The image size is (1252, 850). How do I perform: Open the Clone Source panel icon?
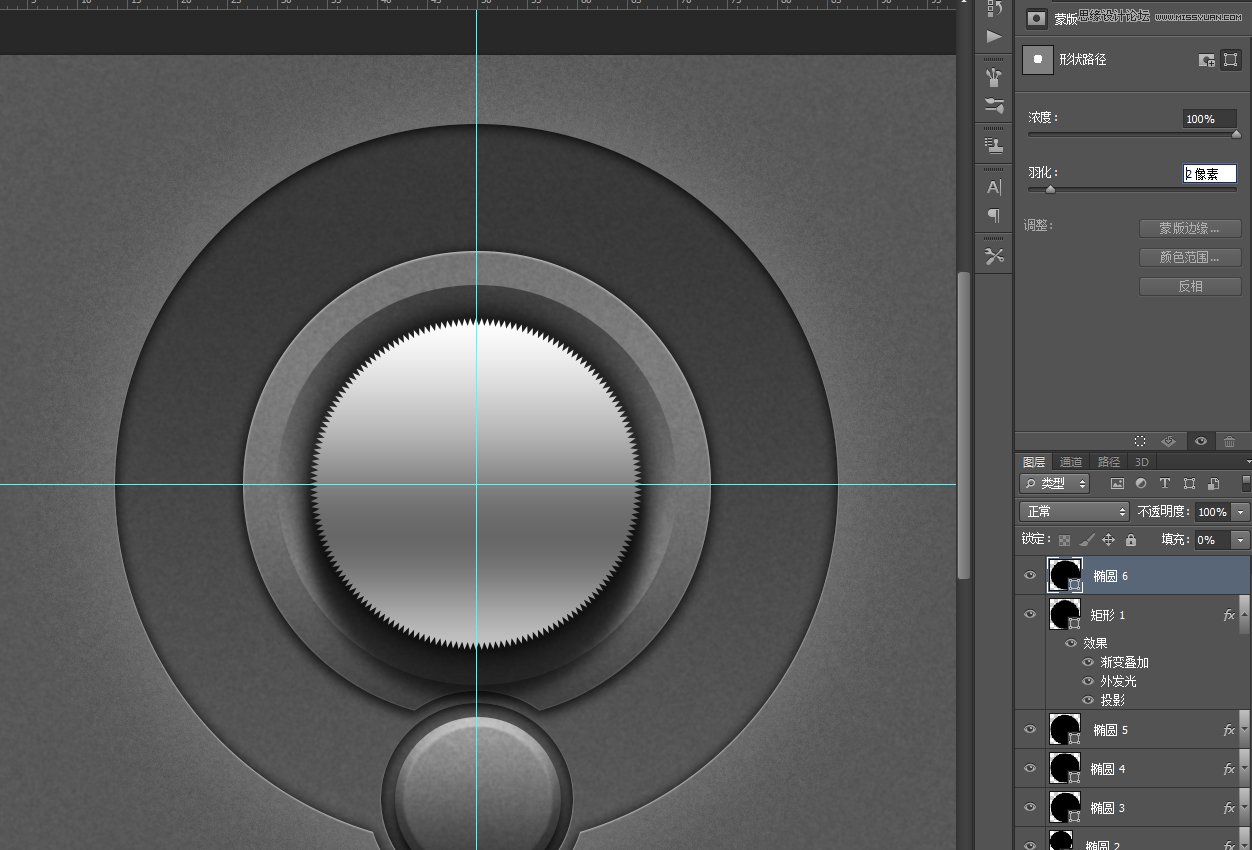point(994,146)
